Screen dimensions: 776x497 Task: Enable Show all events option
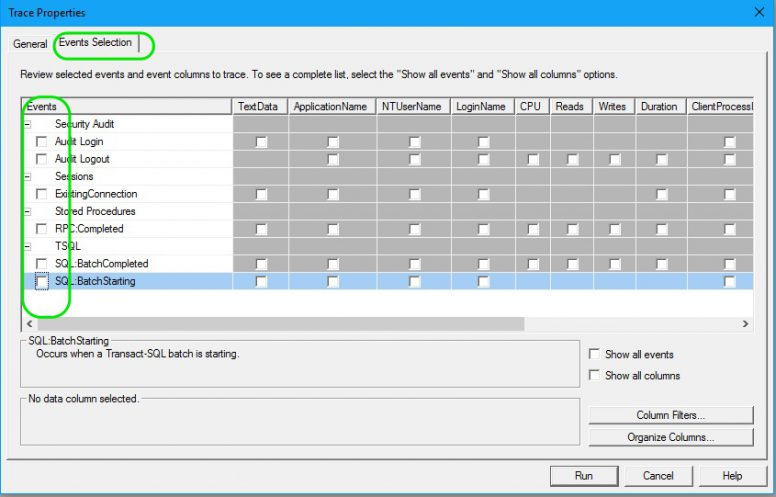pos(594,354)
